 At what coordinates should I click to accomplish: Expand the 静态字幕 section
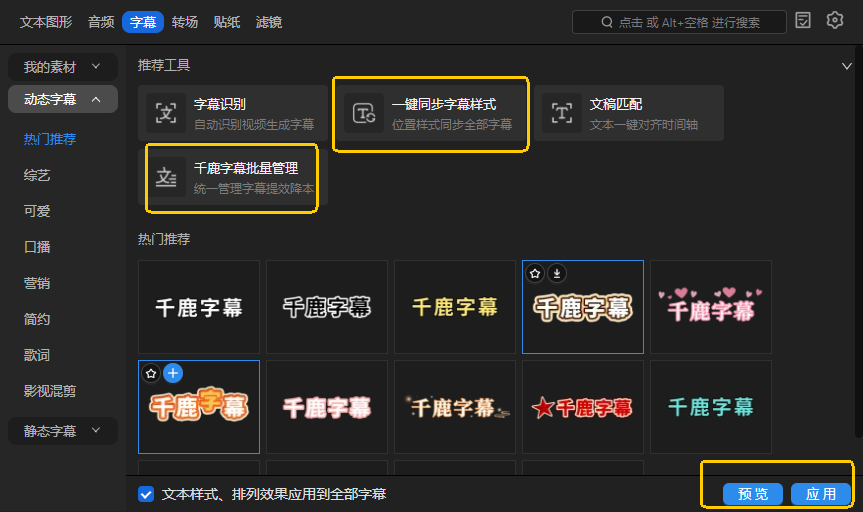pos(63,431)
